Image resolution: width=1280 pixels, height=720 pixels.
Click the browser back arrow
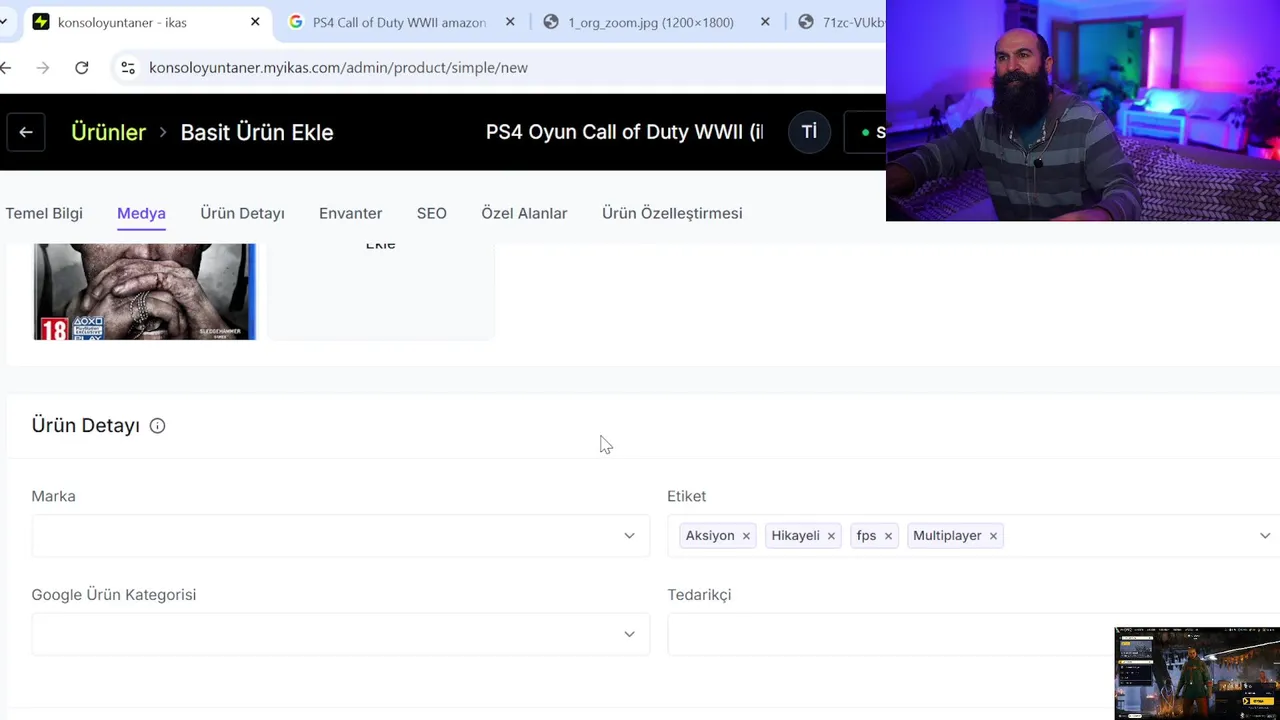coord(6,67)
